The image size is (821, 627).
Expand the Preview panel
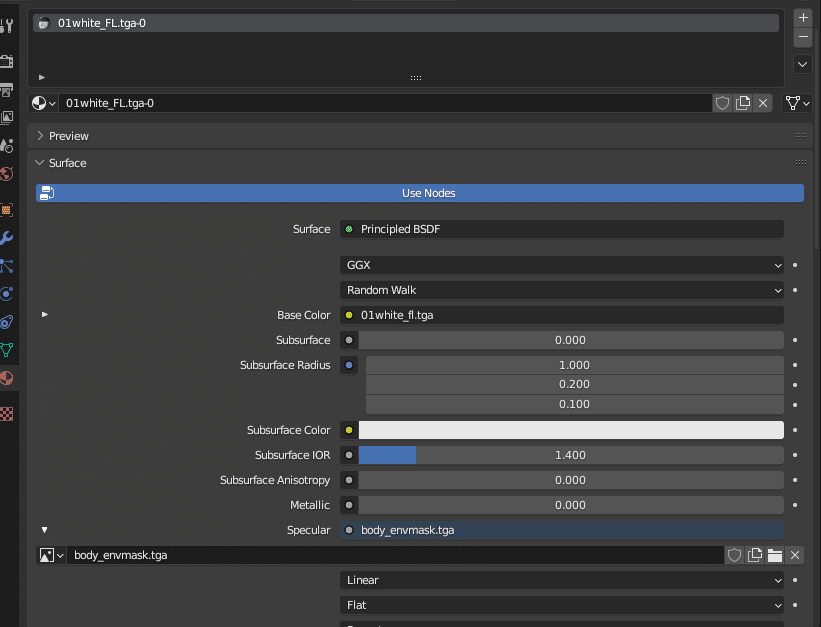coord(69,136)
